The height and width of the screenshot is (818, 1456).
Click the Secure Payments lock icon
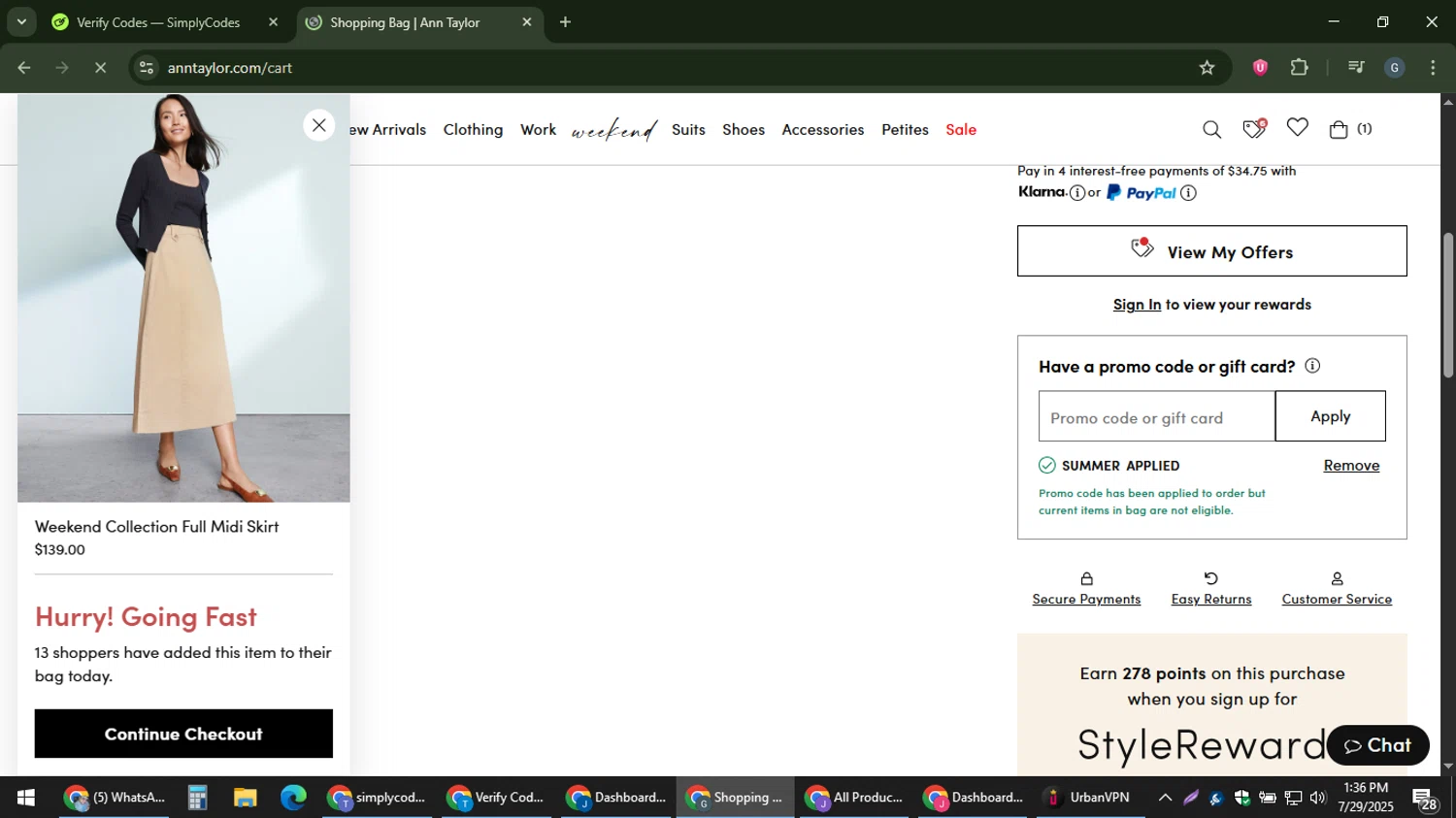pyautogui.click(x=1086, y=578)
